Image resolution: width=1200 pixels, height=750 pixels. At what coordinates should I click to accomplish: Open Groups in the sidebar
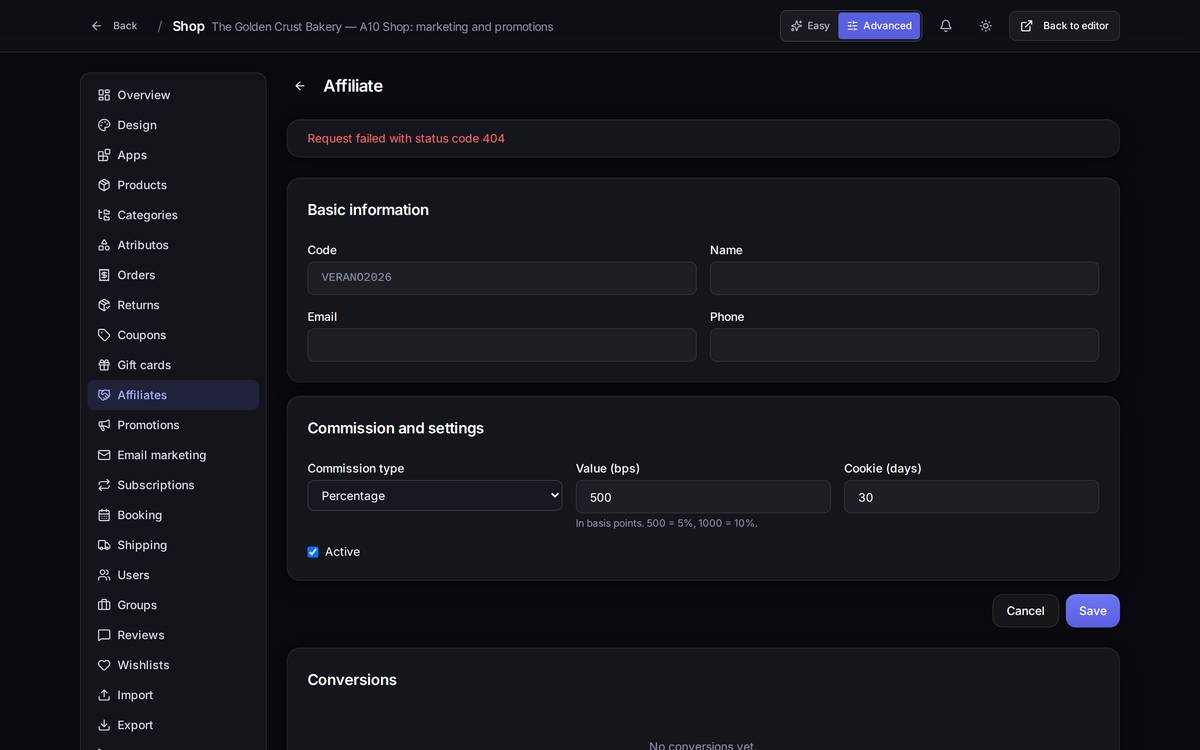(173, 605)
